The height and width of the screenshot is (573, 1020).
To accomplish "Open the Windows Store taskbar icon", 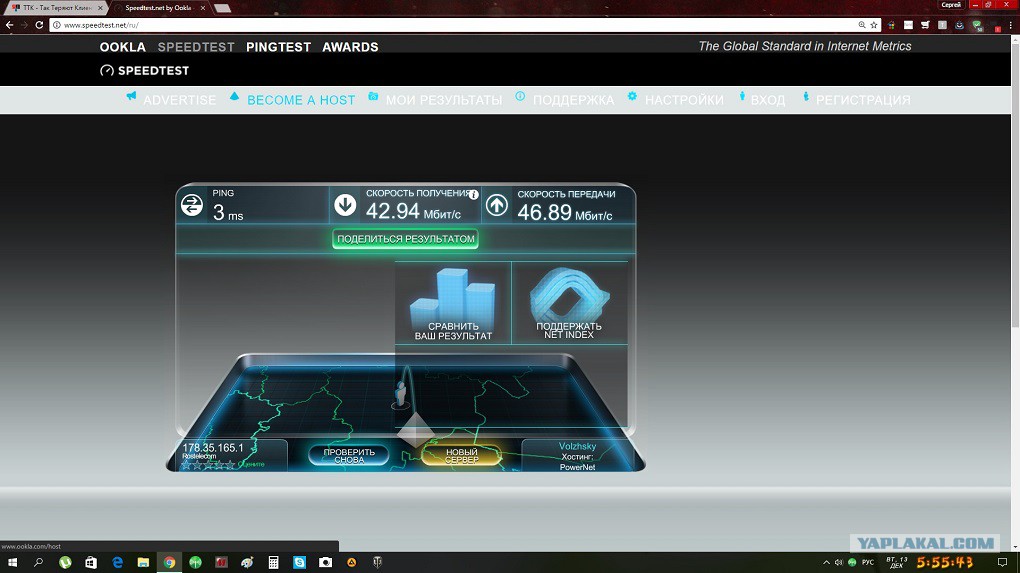I will click(x=91, y=562).
